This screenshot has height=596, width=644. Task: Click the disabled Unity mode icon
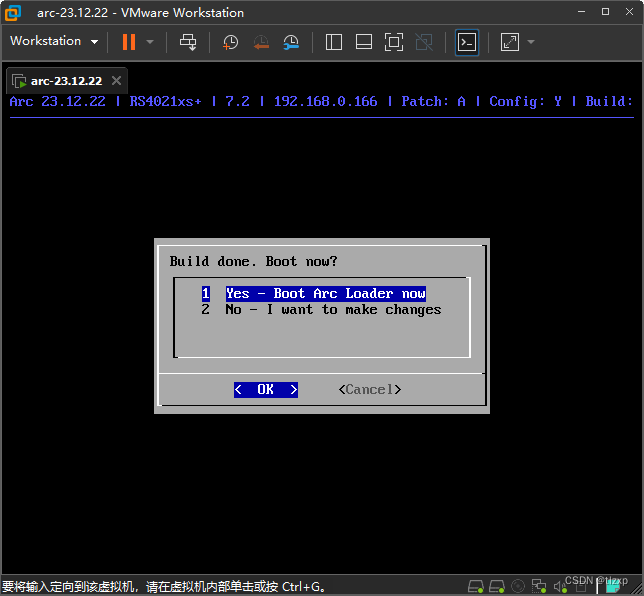click(424, 42)
